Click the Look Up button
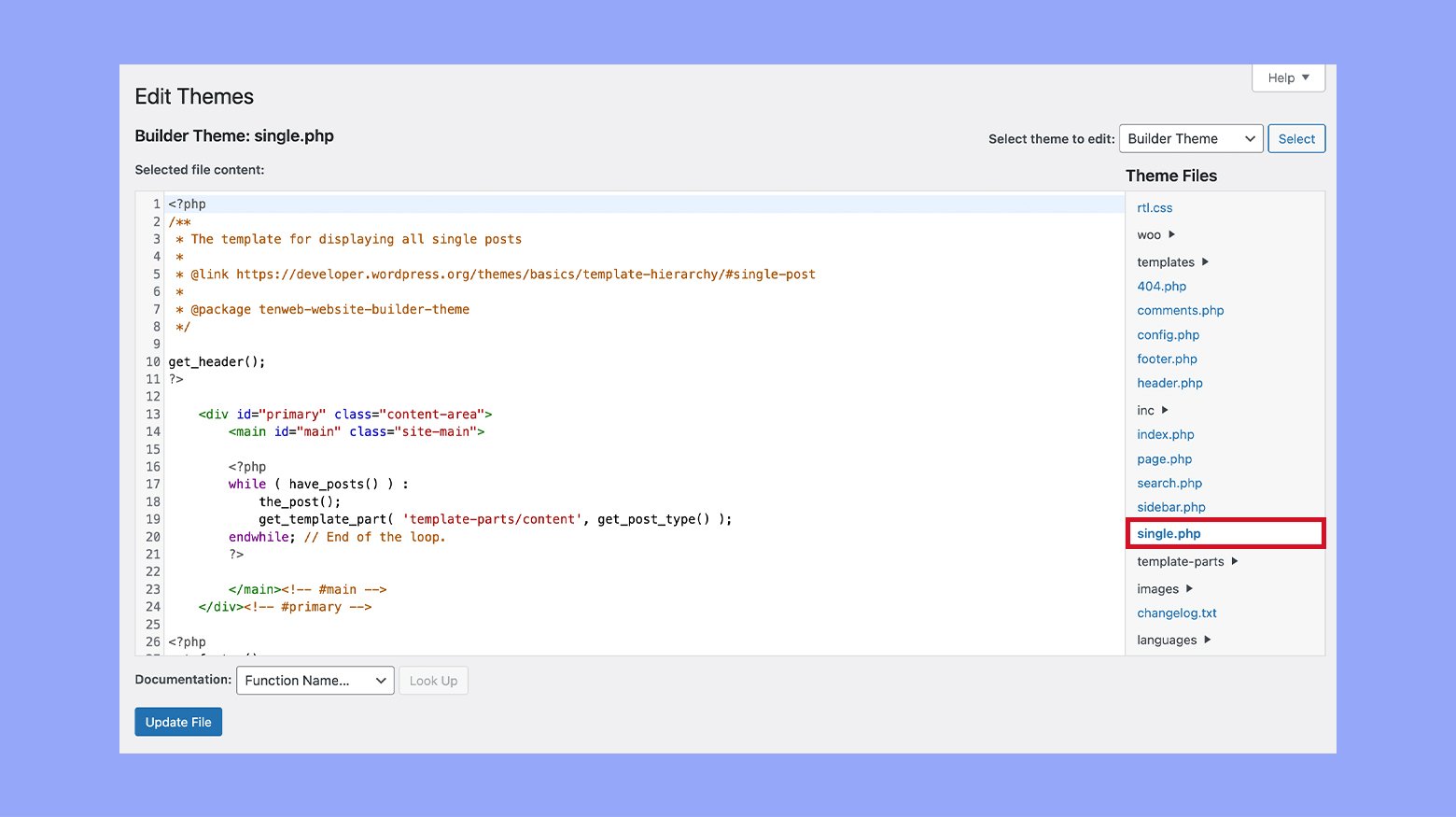 point(433,681)
